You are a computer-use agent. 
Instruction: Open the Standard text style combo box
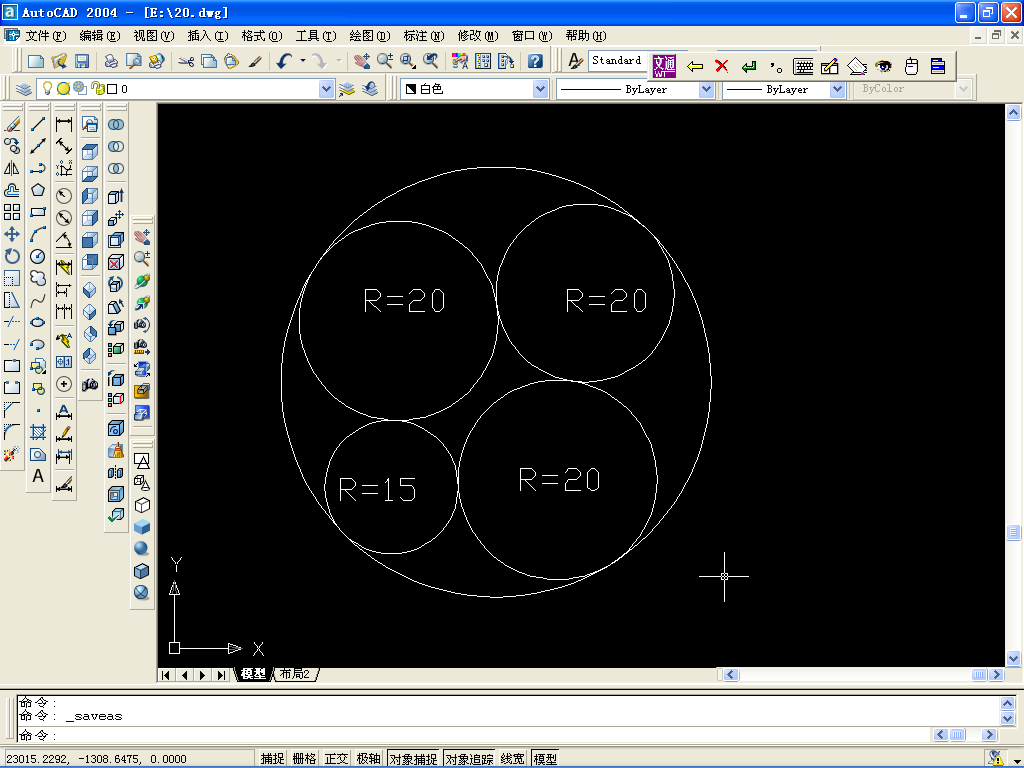[616, 60]
